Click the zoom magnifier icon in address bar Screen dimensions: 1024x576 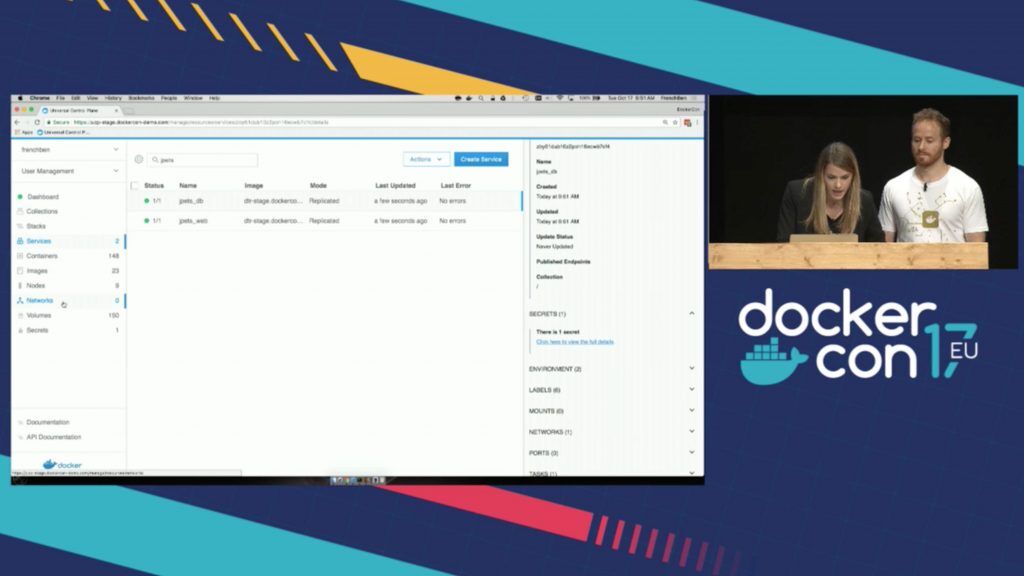click(x=665, y=122)
